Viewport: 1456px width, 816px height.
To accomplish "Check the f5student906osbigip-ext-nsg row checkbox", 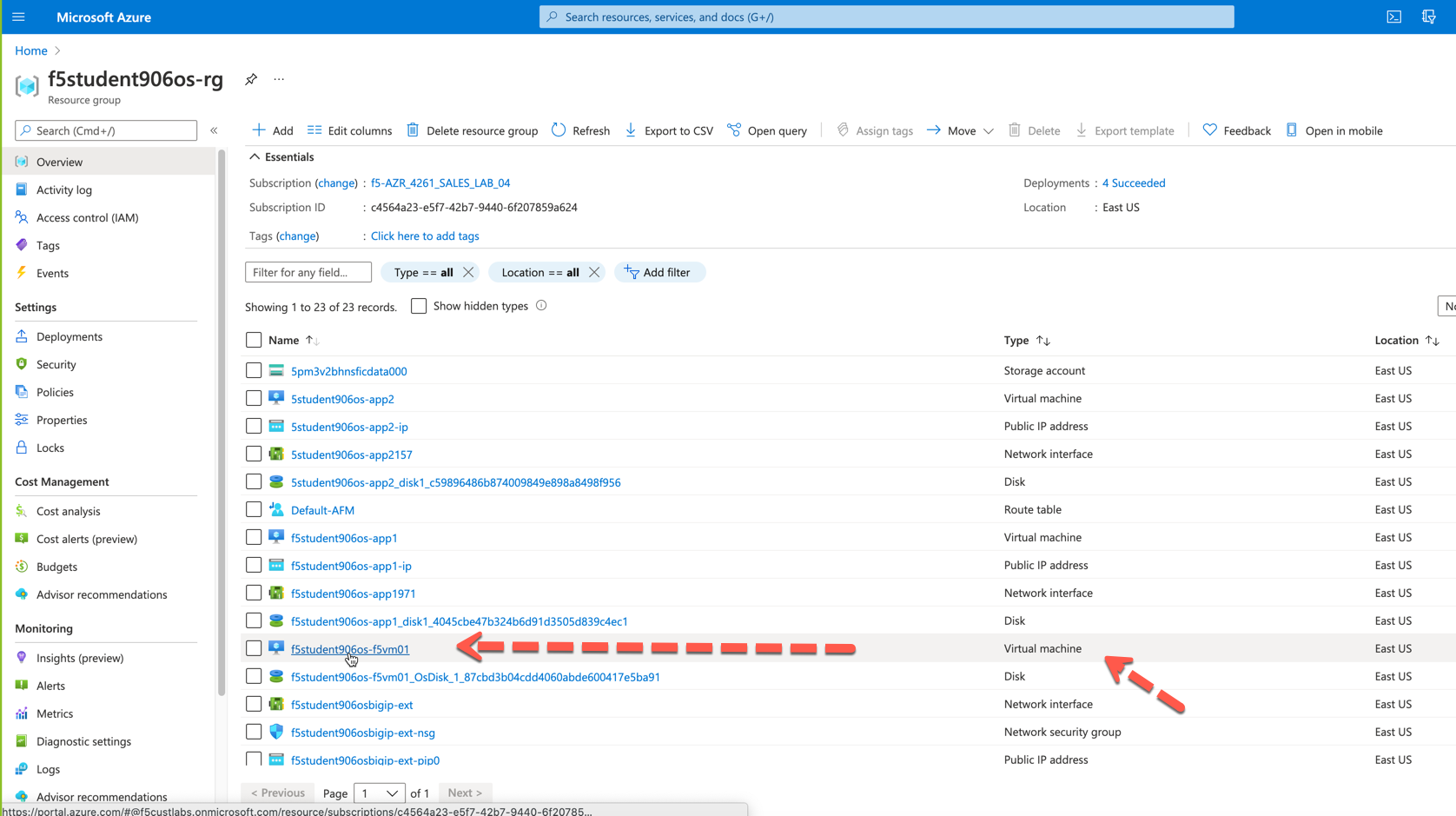I will 254,732.
